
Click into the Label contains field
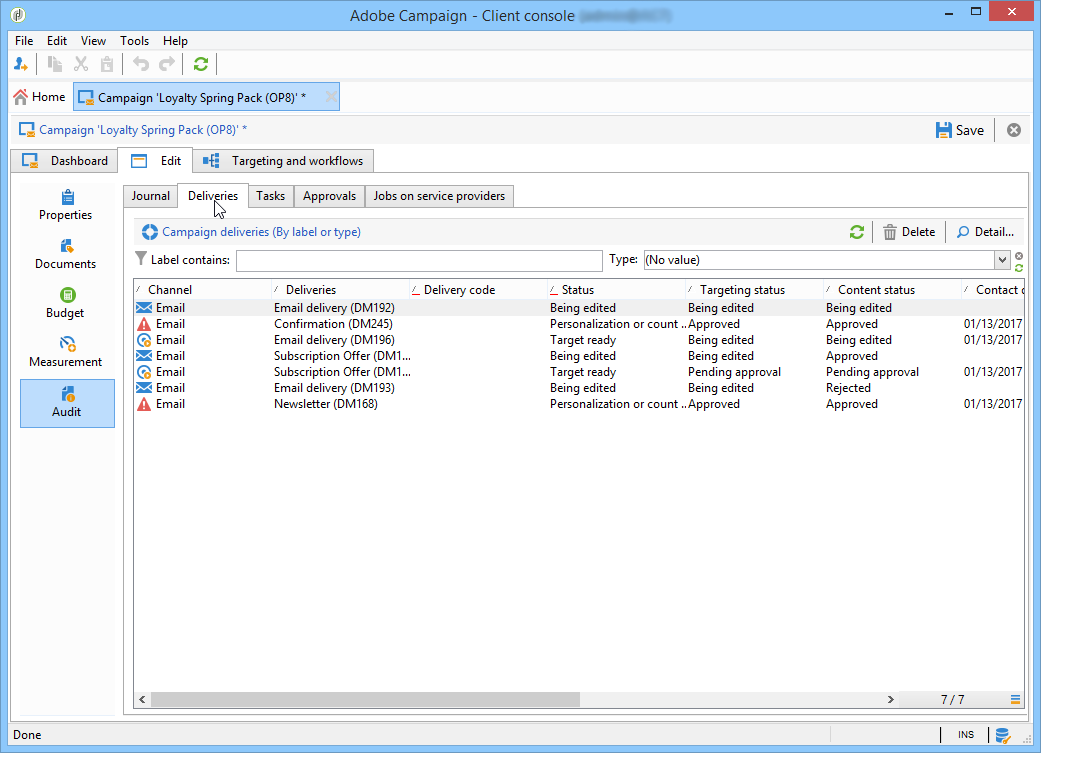tap(419, 261)
